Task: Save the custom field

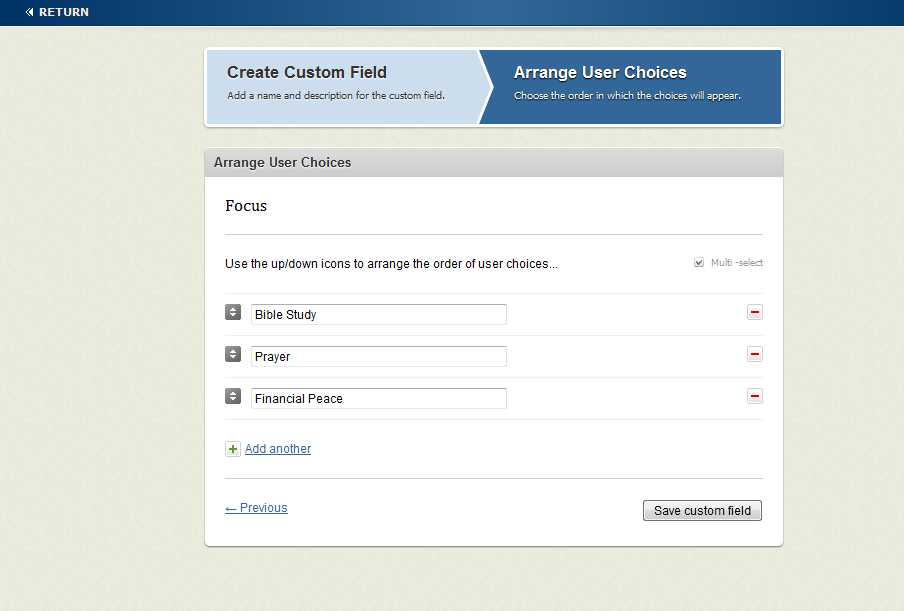Action: click(x=702, y=511)
